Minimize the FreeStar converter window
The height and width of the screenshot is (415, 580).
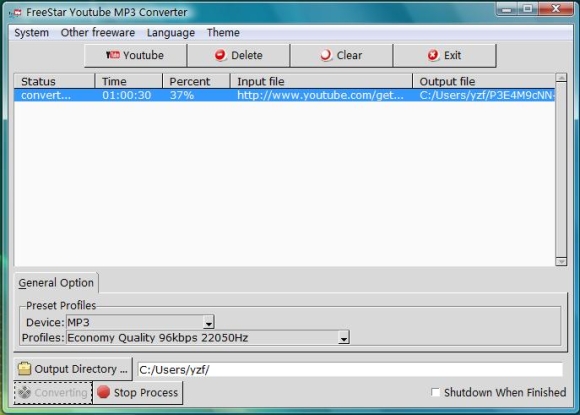[x=507, y=9]
